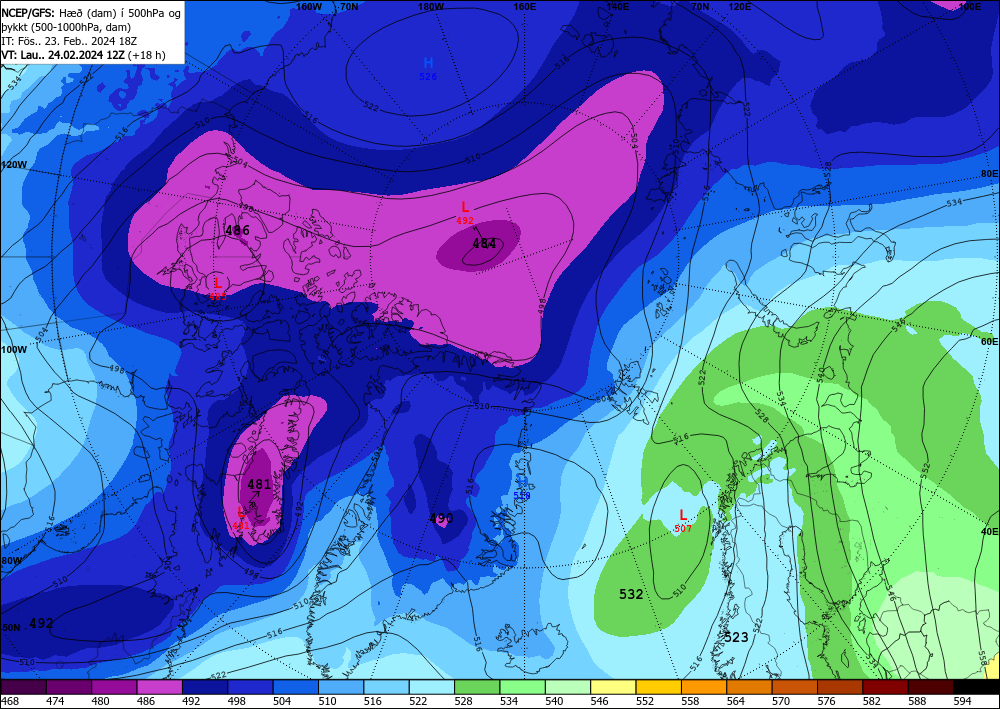1000x709 pixels.
Task: Click the 180W longitude label
Action: pos(431,6)
